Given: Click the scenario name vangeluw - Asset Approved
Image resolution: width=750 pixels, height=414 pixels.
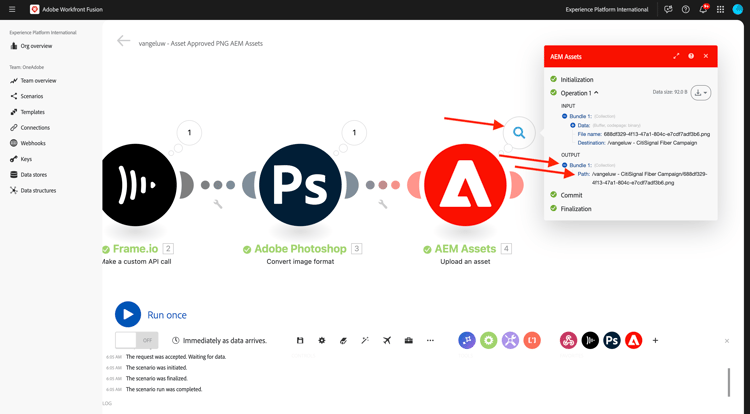Looking at the screenshot, I should coord(200,44).
